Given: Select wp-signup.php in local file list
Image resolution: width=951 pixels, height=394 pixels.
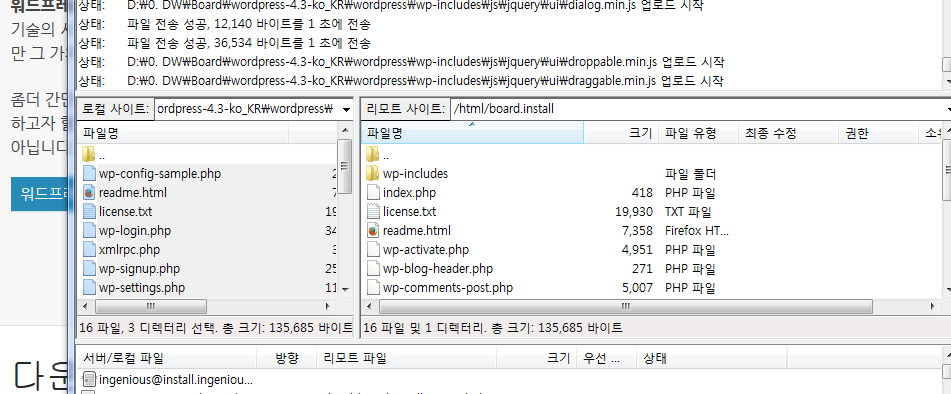Looking at the screenshot, I should 139,268.
